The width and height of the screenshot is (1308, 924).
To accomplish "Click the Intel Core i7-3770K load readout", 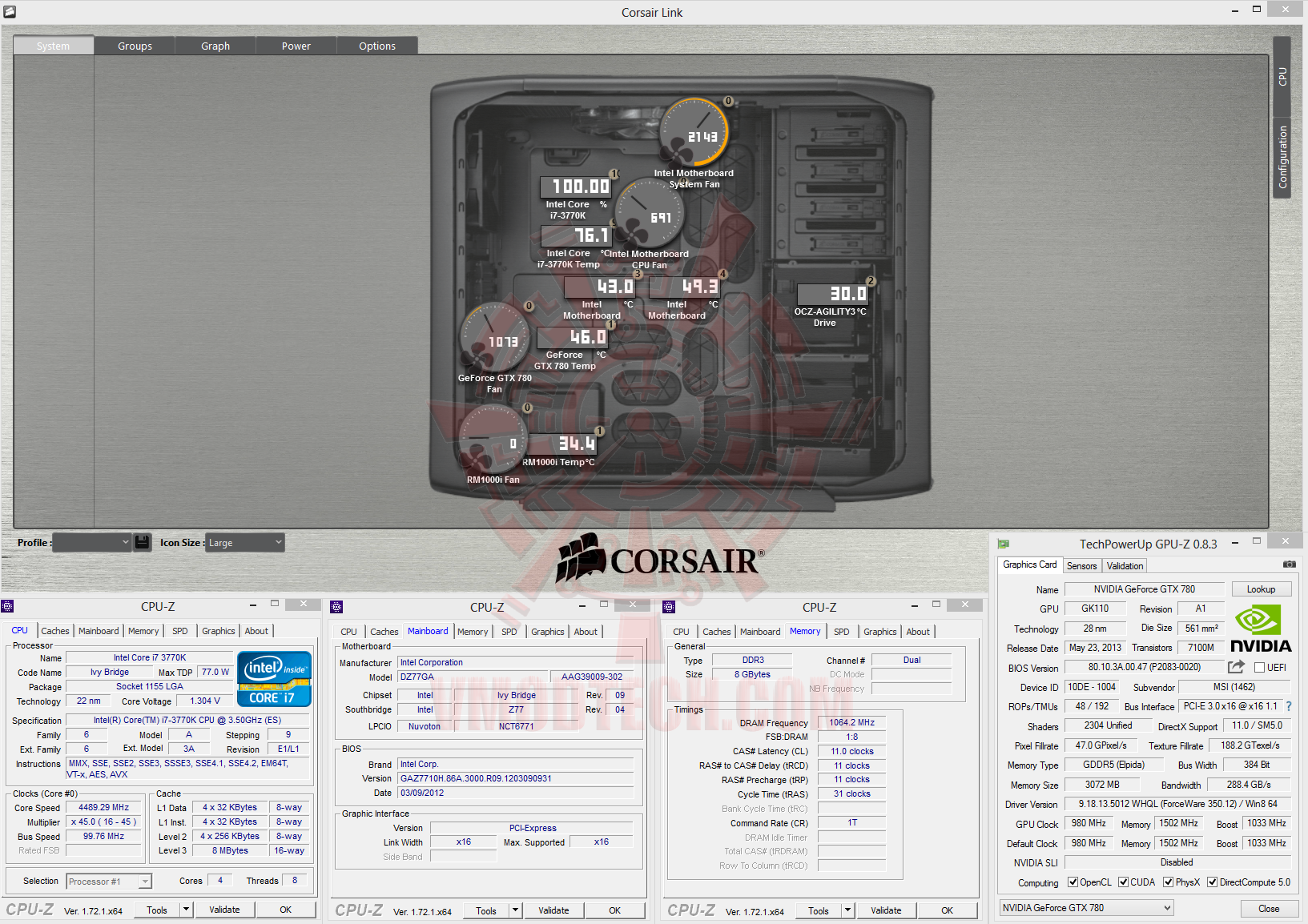I will (x=576, y=187).
